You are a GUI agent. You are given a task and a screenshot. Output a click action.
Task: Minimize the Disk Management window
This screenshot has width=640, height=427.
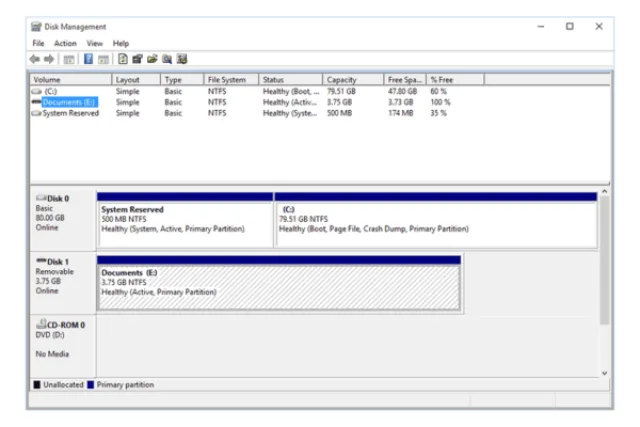[541, 27]
